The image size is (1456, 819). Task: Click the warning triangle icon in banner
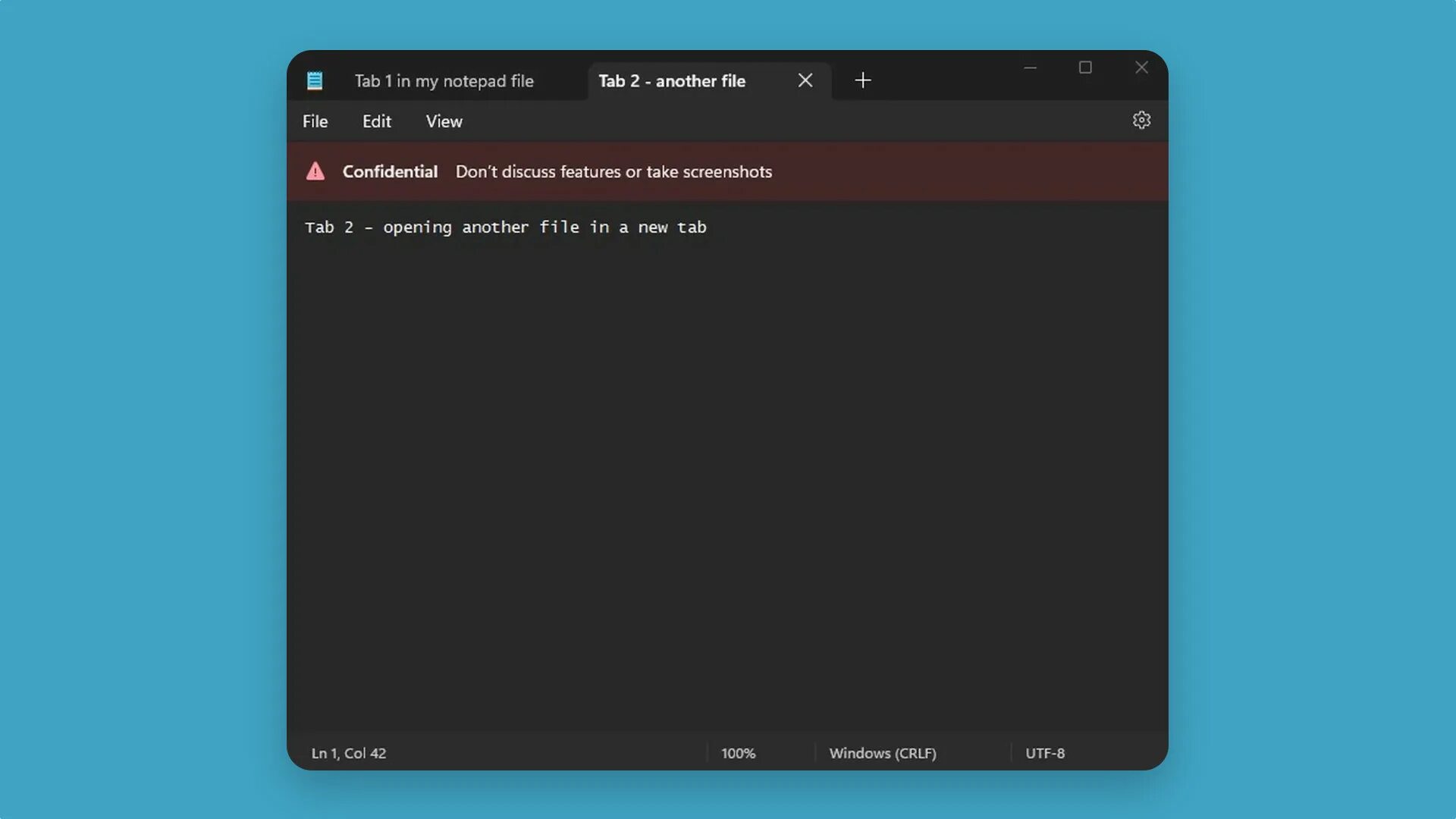pyautogui.click(x=316, y=170)
